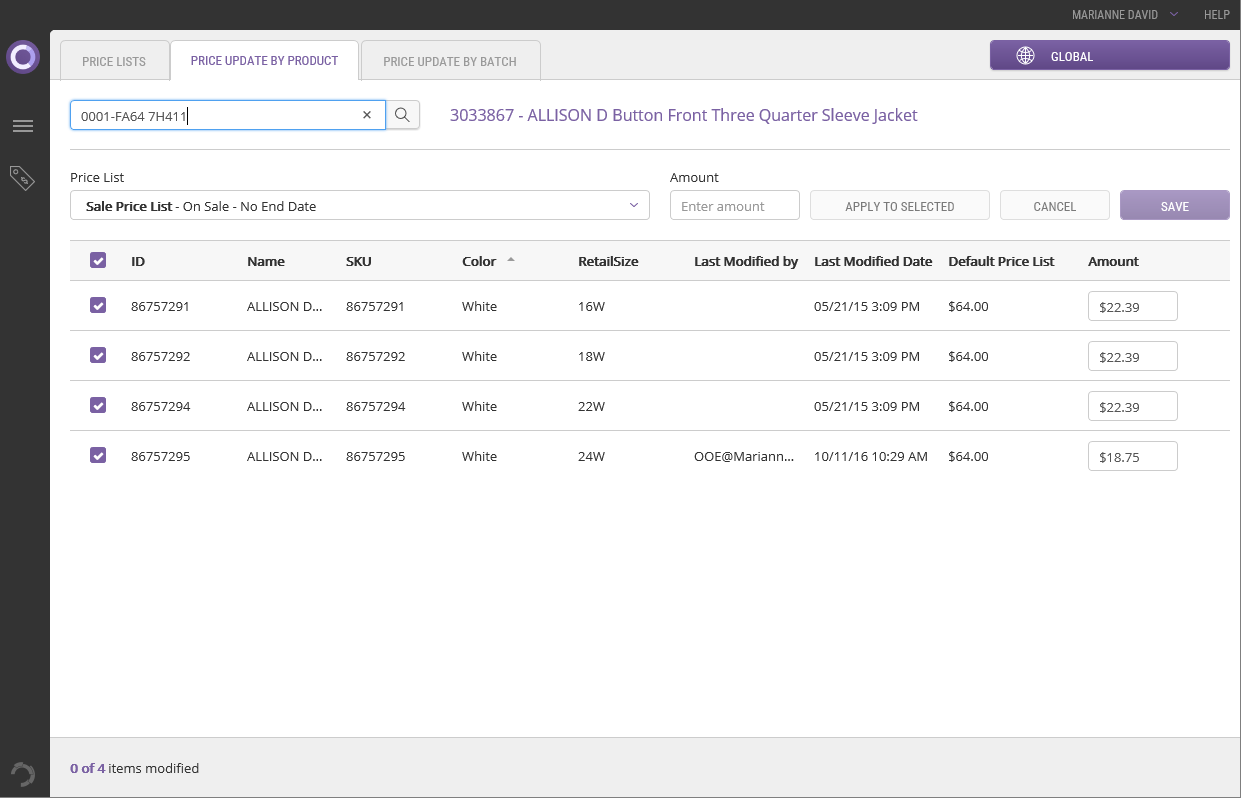1241x798 pixels.
Task: Click Apply To Selected button
Action: coord(899,206)
